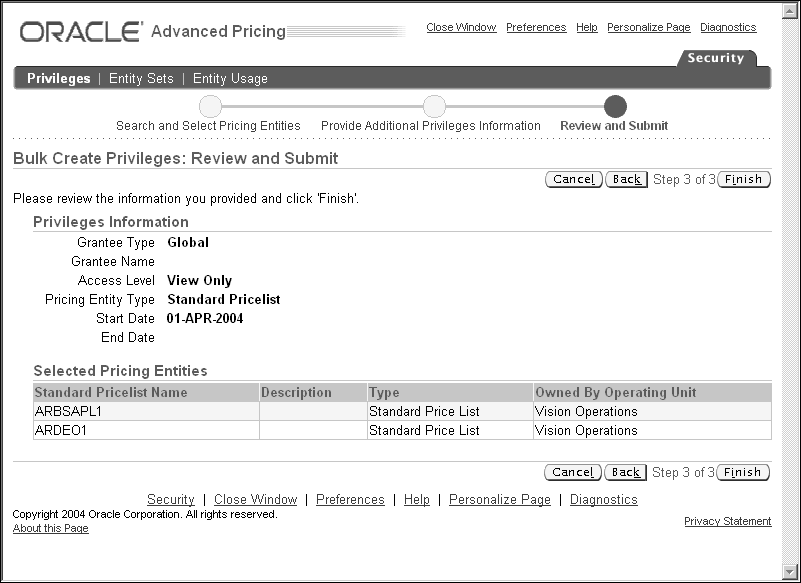The height and width of the screenshot is (583, 801).
Task: Click the scrollbar up arrow
Action: (x=789, y=11)
